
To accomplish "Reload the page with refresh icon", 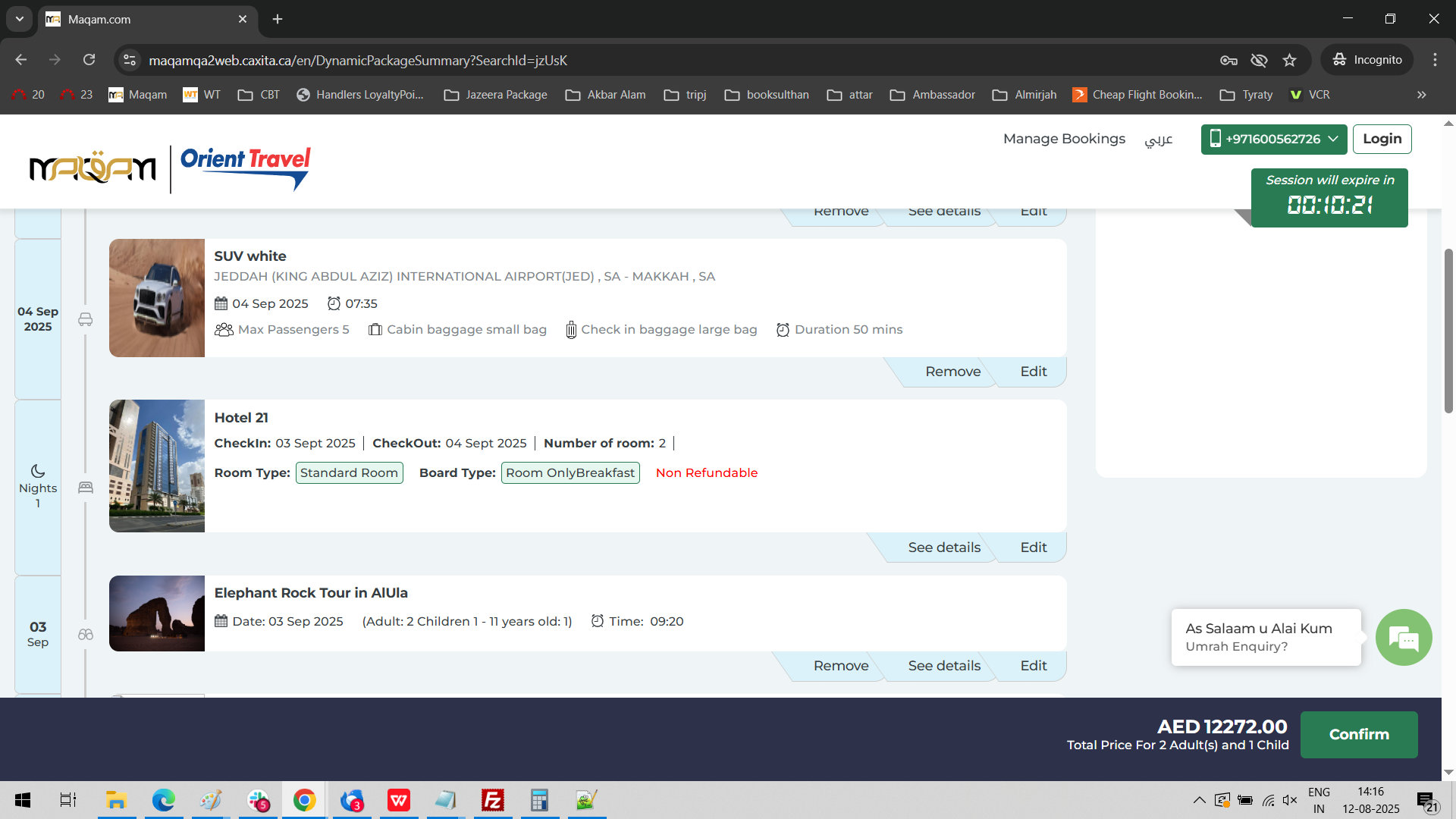I will (x=89, y=60).
